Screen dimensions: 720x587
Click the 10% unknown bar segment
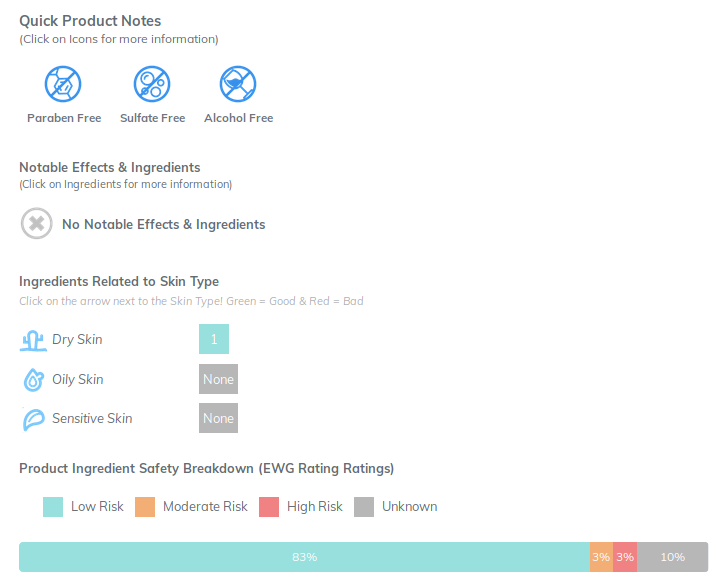point(673,557)
